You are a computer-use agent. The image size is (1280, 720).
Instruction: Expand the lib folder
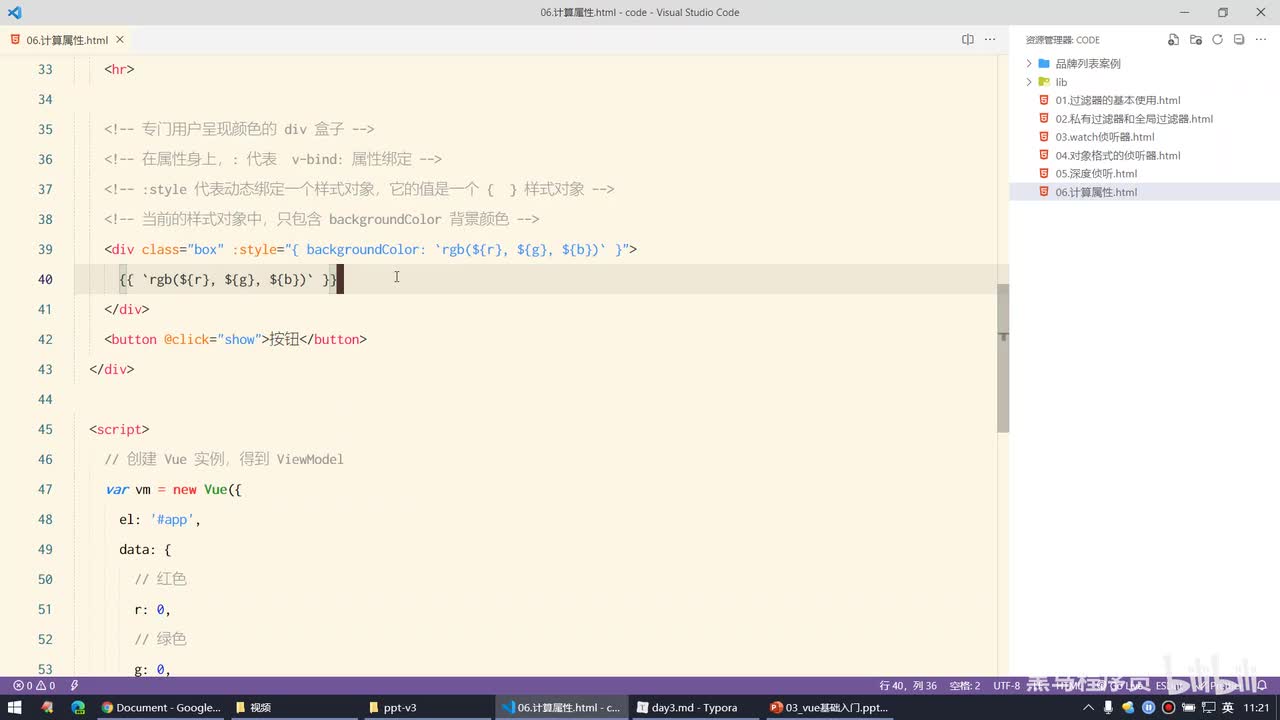[1028, 82]
